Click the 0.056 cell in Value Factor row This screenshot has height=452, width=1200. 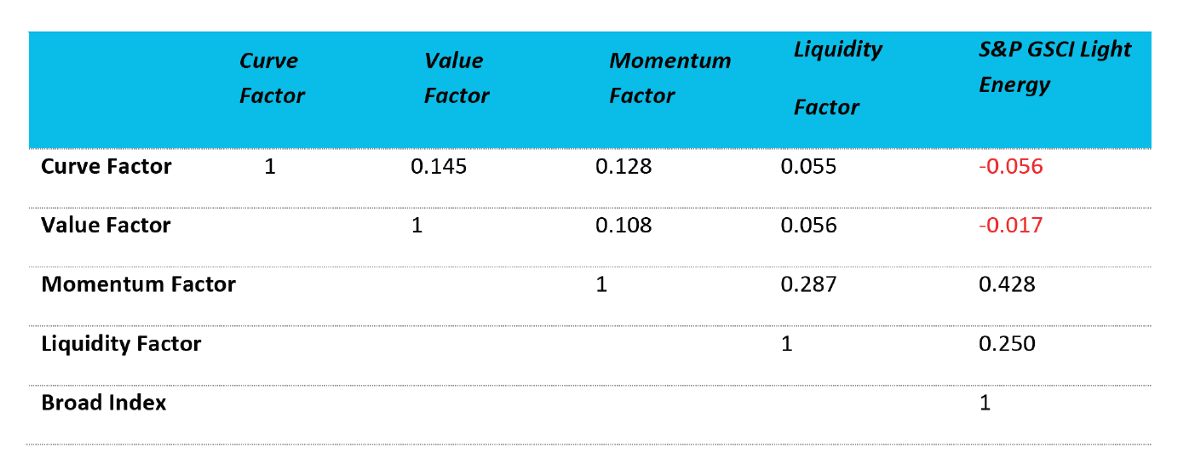point(808,226)
